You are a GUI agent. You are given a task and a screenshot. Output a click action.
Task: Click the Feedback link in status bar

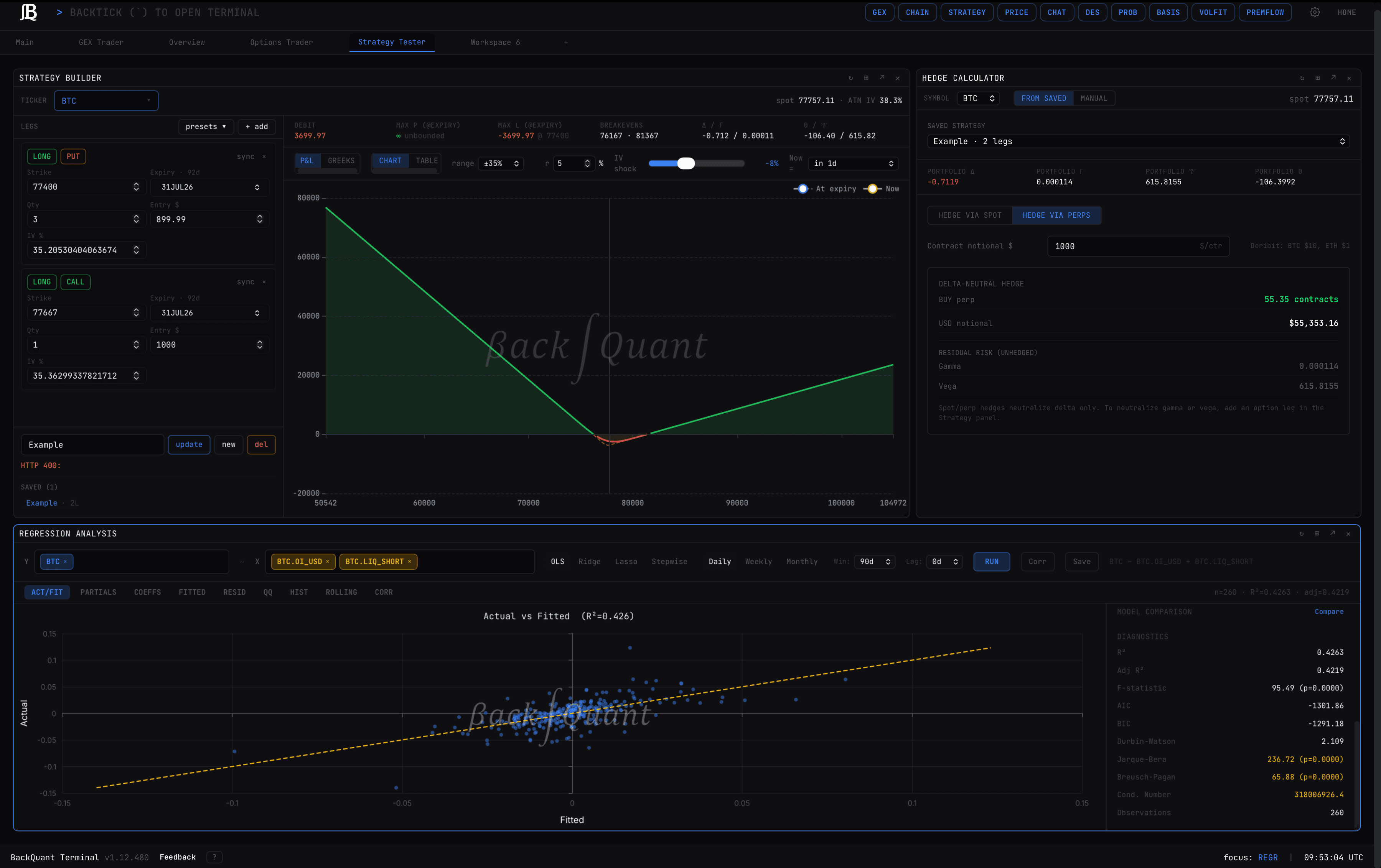tap(177, 857)
